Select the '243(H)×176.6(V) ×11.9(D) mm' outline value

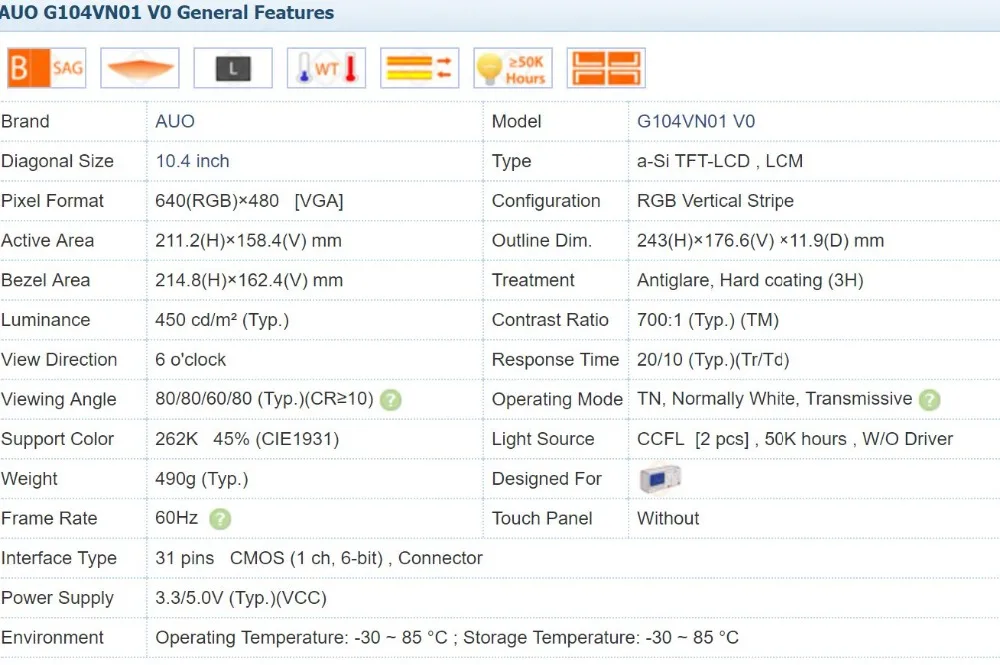click(x=760, y=240)
